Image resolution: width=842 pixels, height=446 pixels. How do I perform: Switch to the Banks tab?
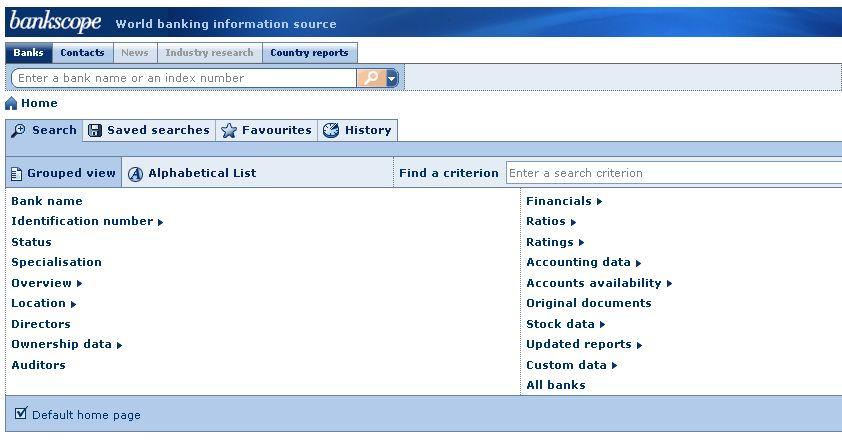click(x=28, y=53)
